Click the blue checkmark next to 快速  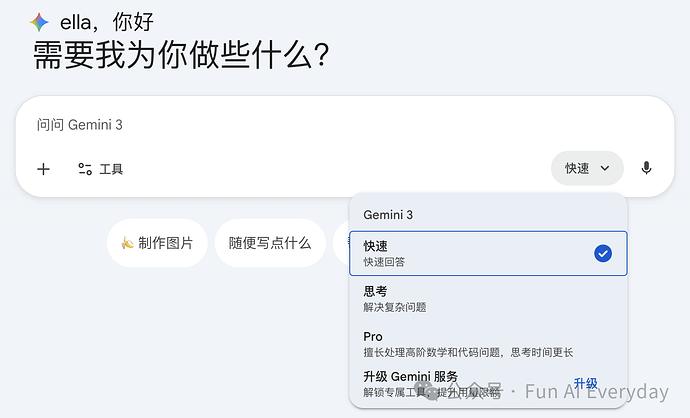[x=603, y=253]
